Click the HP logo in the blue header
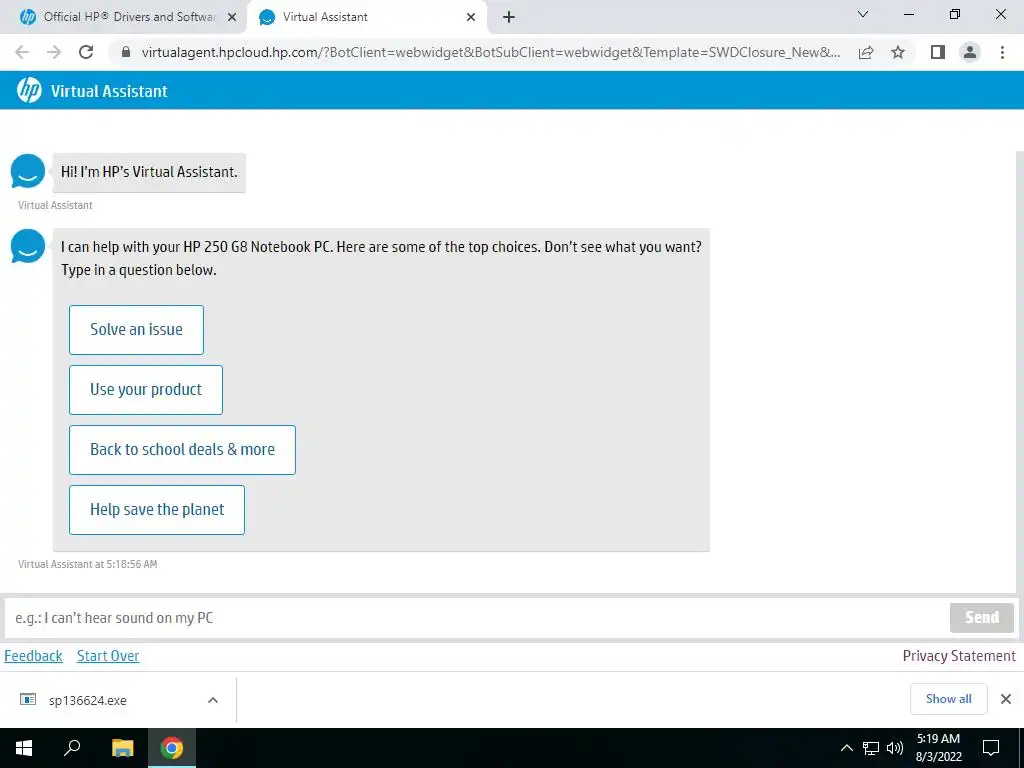The image size is (1024, 768). pyautogui.click(x=29, y=91)
